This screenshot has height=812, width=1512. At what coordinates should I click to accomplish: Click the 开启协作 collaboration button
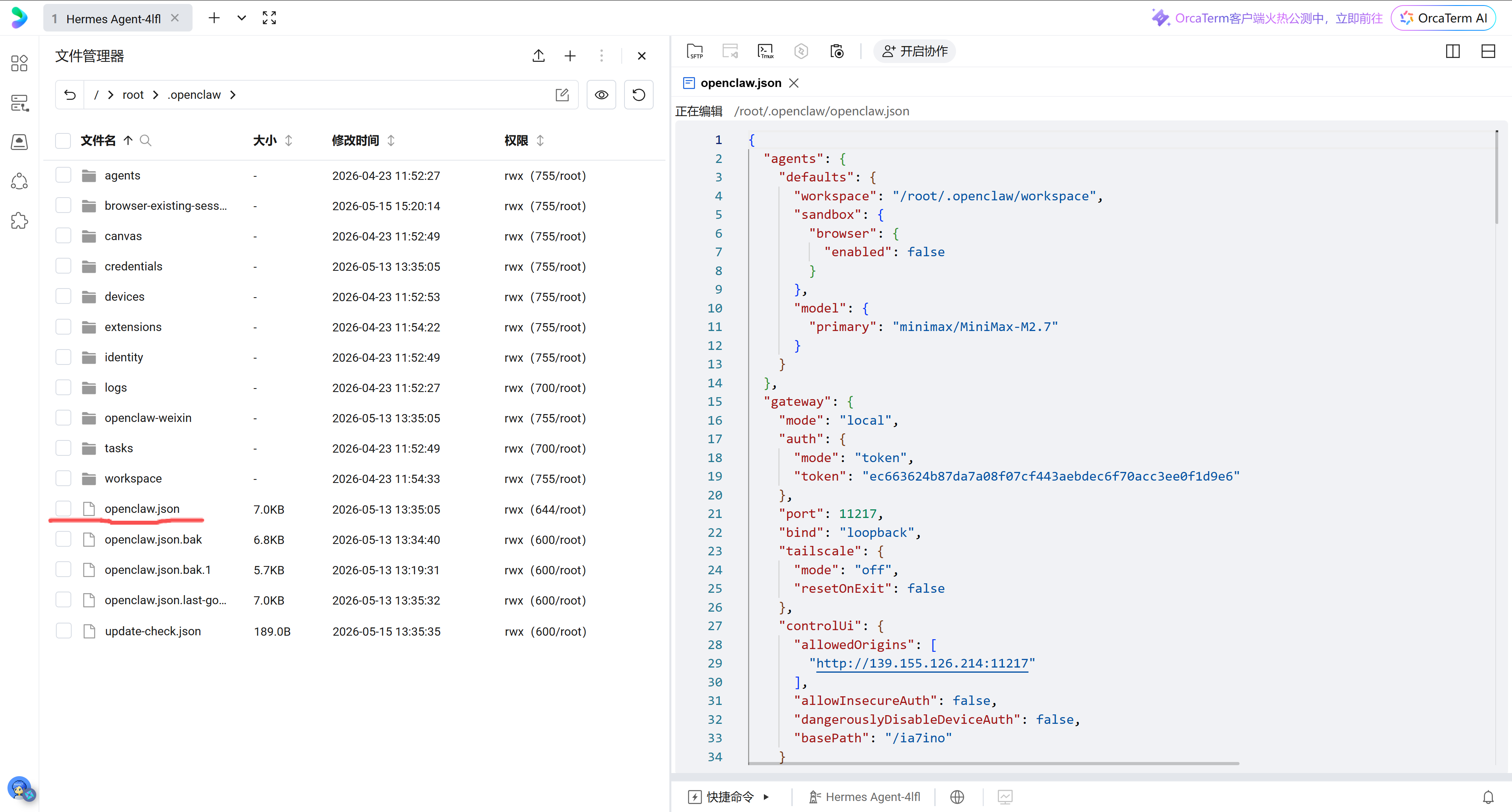[914, 51]
